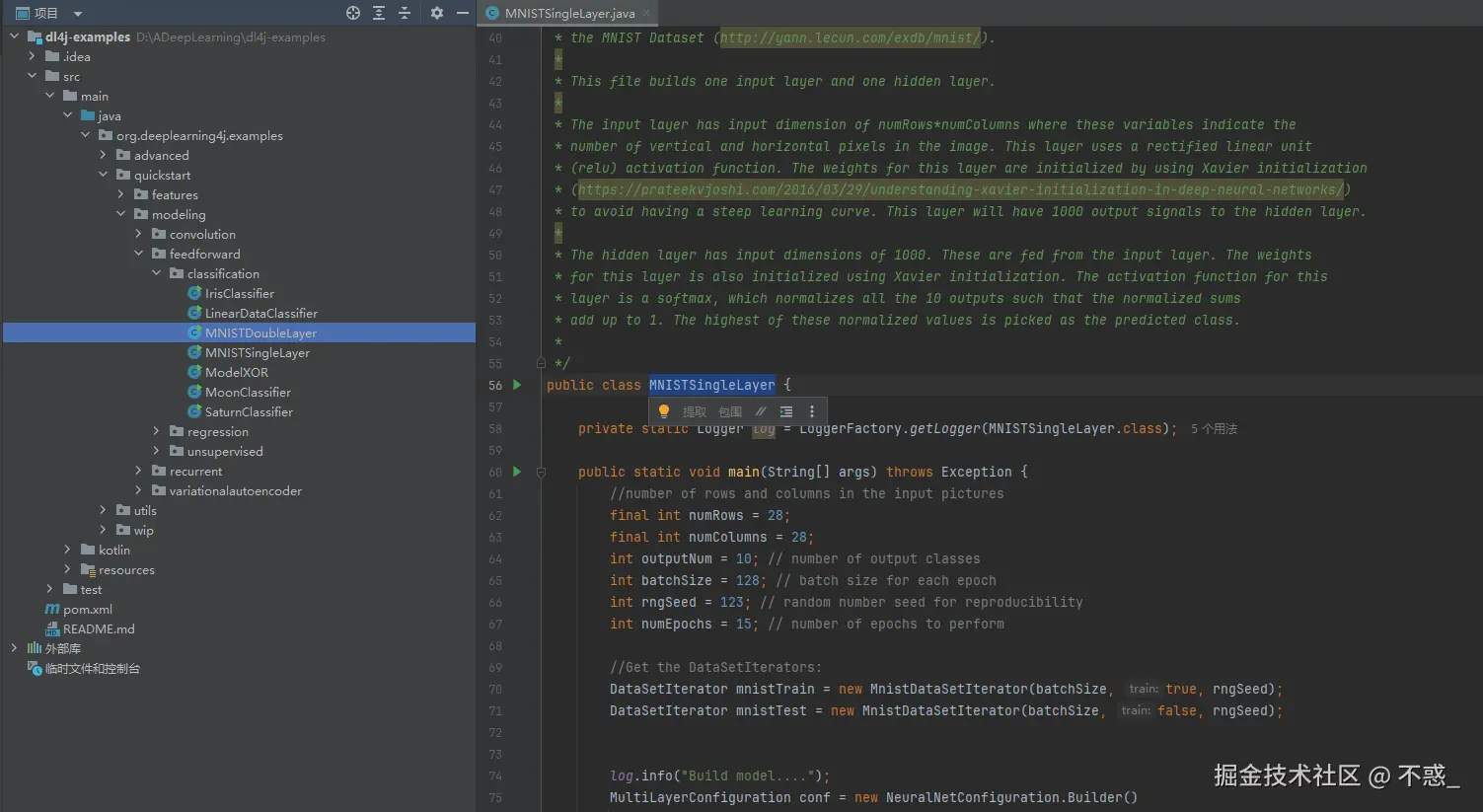This screenshot has width=1483, height=812.
Task: Click the locate/select opened file target icon
Action: tap(353, 13)
